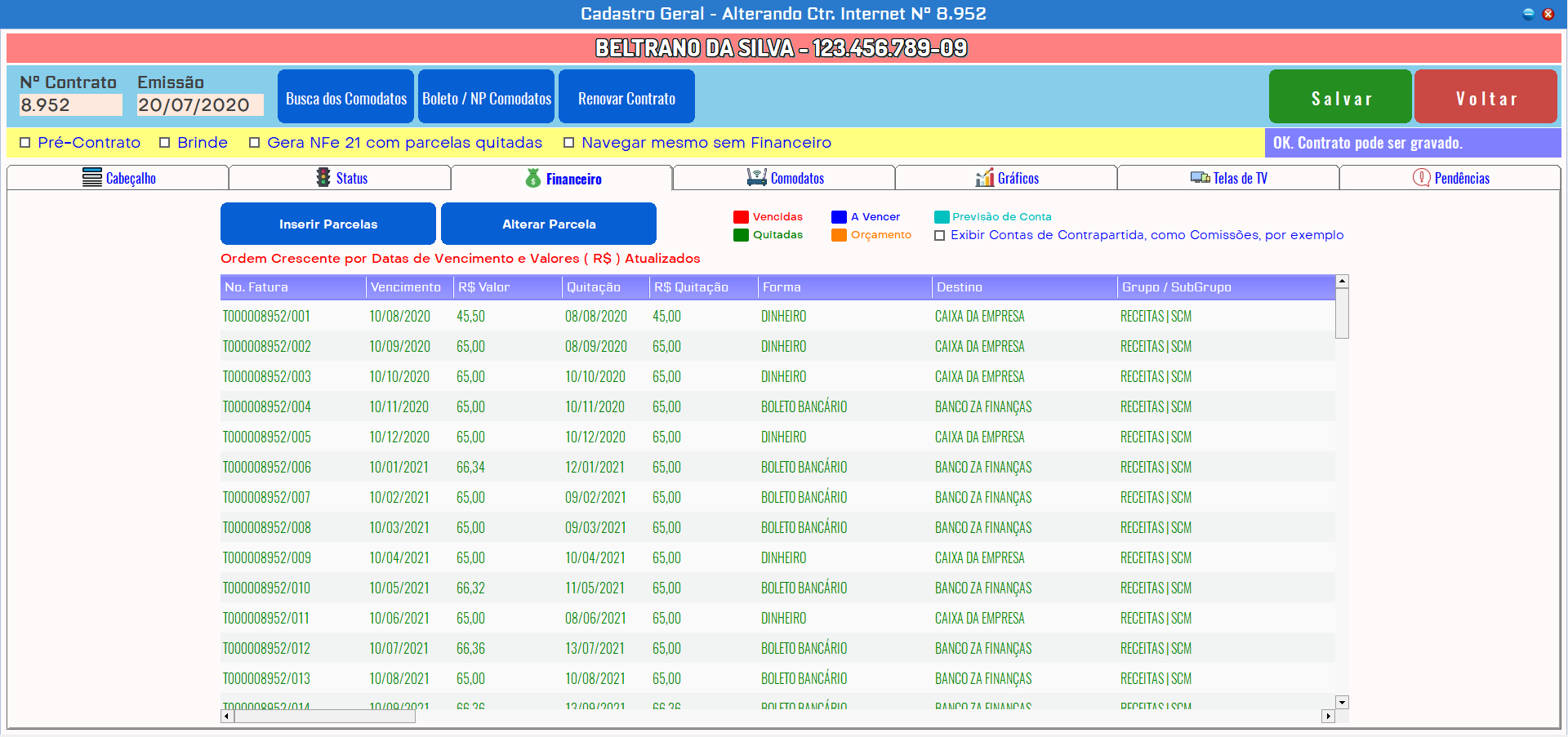Image resolution: width=1568 pixels, height=737 pixels.
Task: Click the blue A Vencer legend swatch
Action: pyautogui.click(x=839, y=217)
